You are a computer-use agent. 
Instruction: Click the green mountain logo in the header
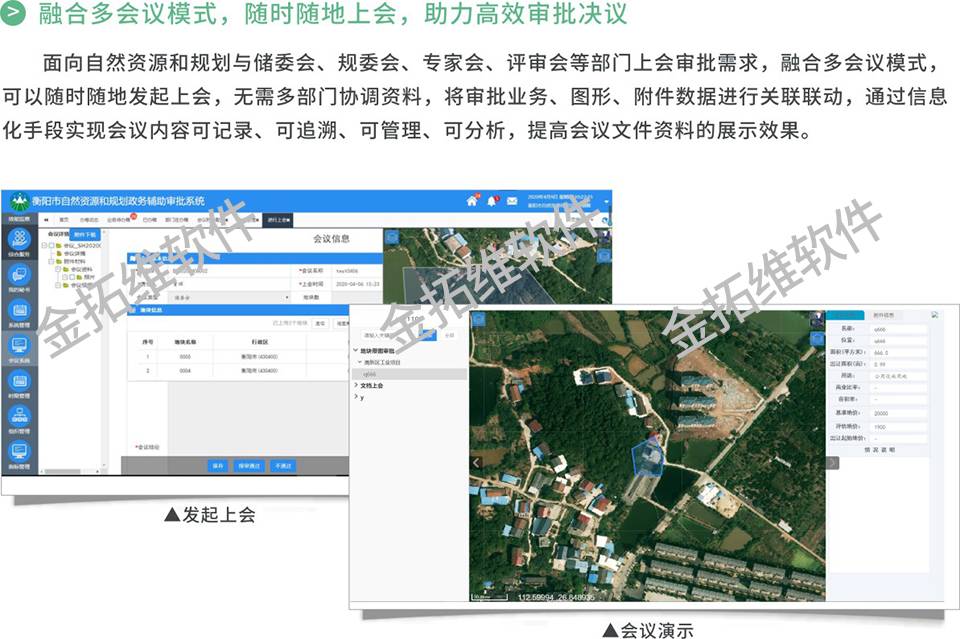[20, 201]
